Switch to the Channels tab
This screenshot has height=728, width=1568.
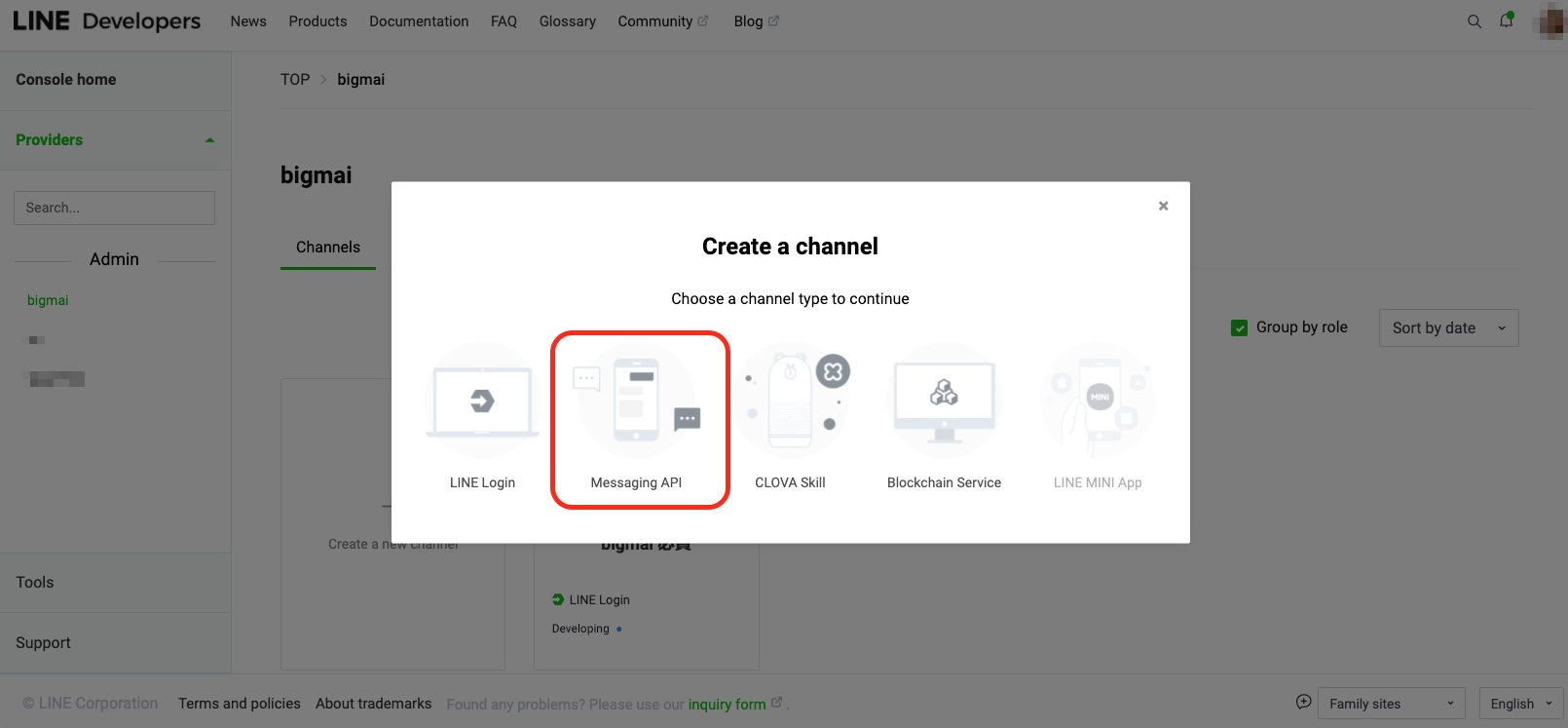[328, 248]
